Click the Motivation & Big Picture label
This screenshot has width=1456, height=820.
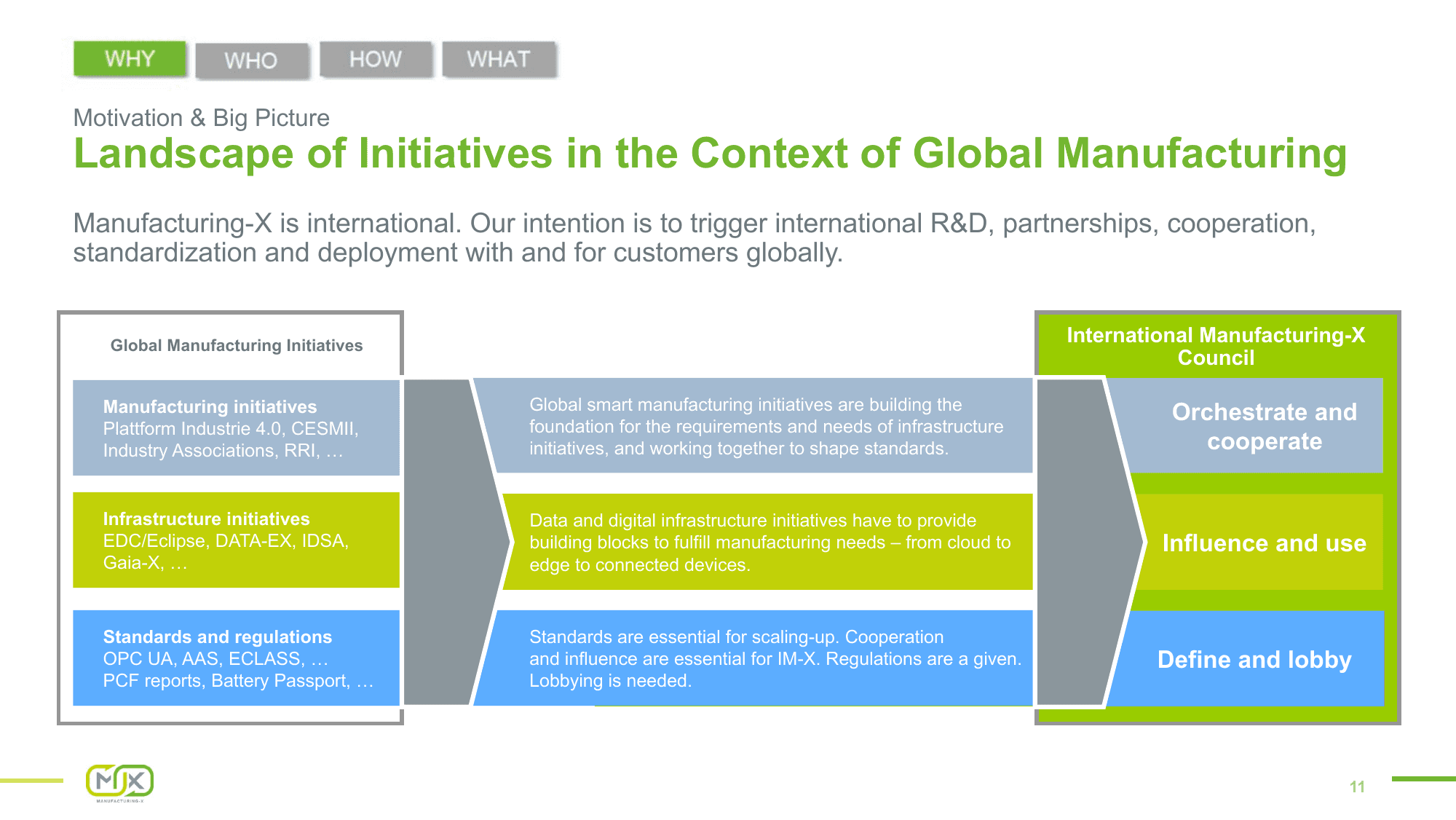[201, 118]
